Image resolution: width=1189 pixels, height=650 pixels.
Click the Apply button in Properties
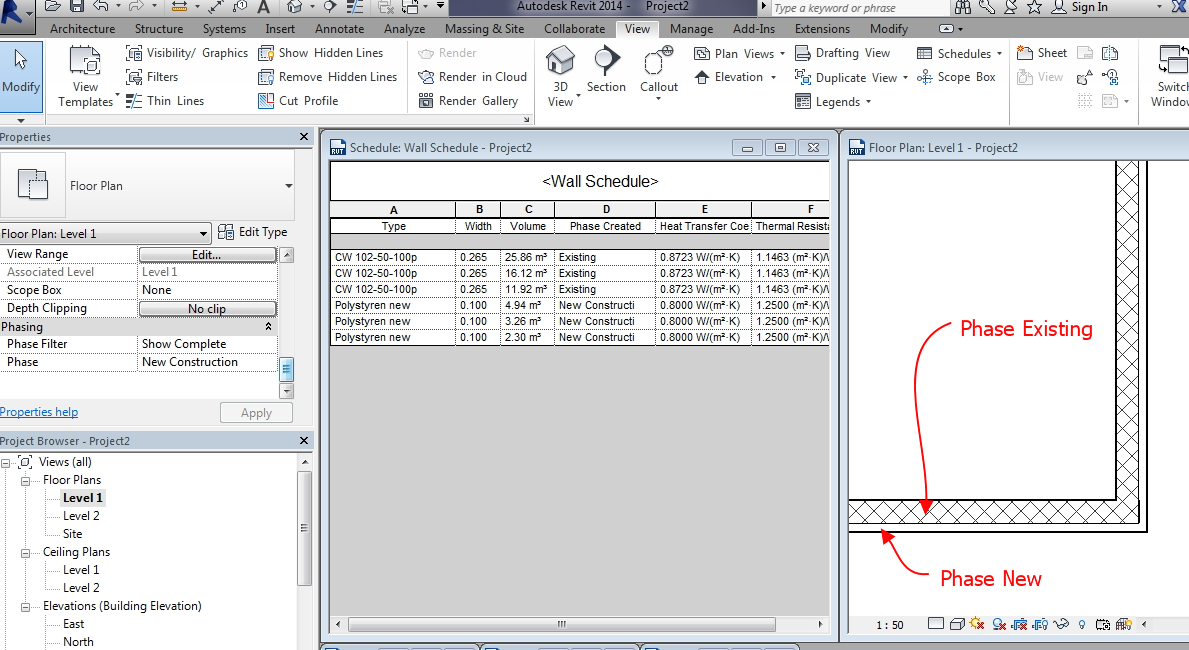pyautogui.click(x=256, y=413)
